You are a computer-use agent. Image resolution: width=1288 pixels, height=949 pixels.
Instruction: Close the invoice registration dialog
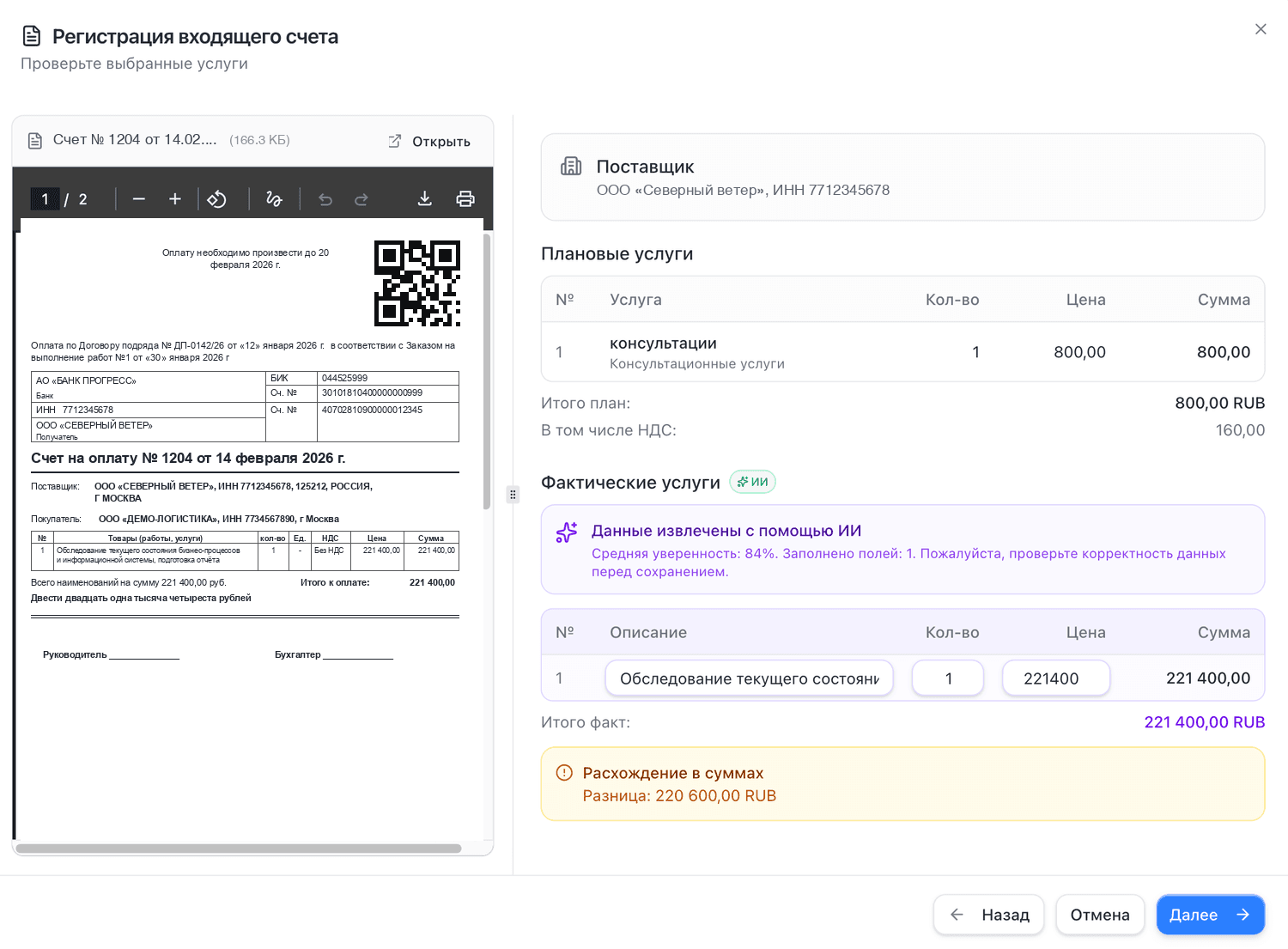(1261, 29)
